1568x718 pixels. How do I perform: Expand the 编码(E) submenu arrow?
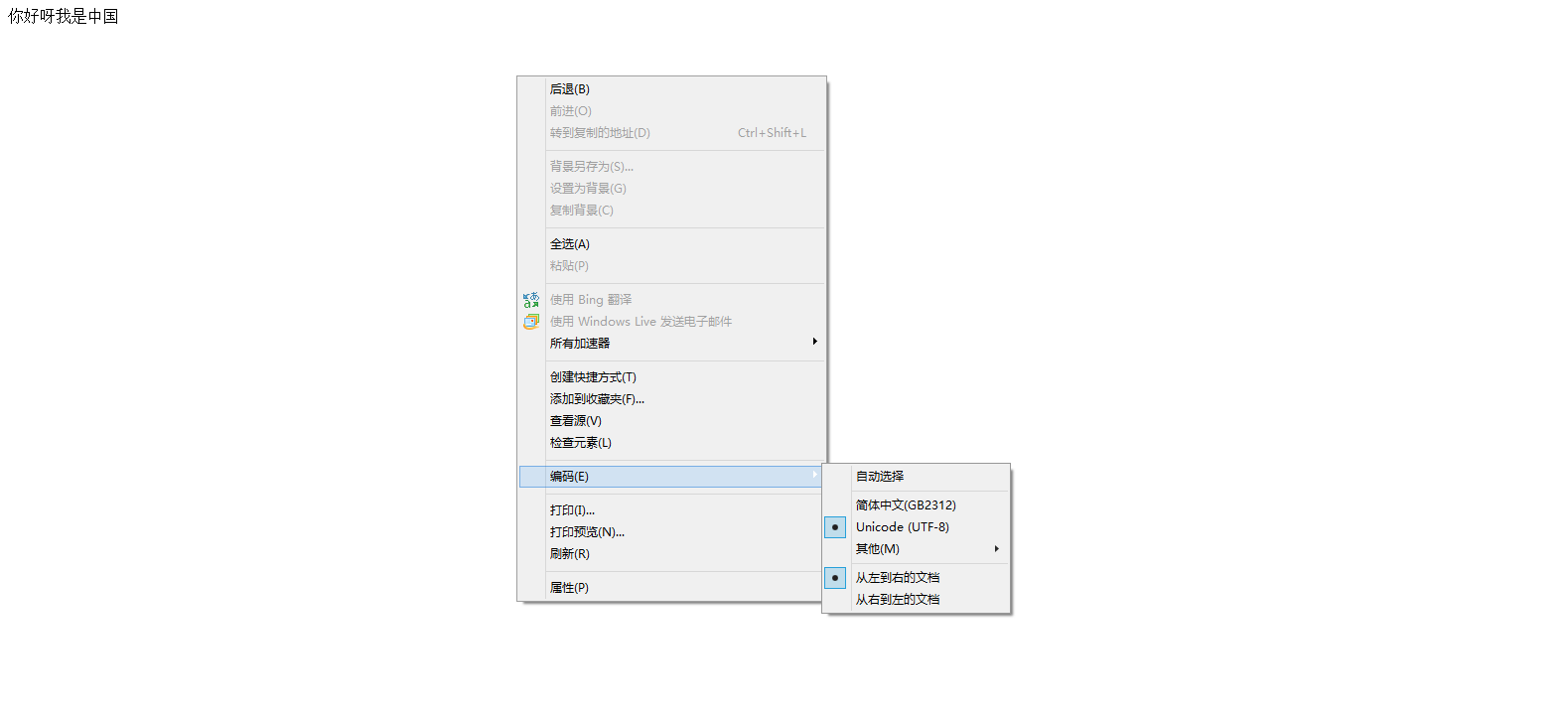(814, 475)
